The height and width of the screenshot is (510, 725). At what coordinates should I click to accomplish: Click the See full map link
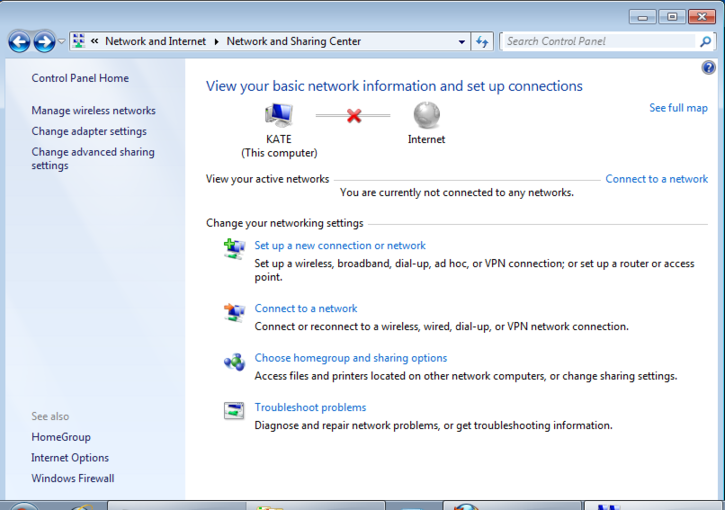[678, 108]
